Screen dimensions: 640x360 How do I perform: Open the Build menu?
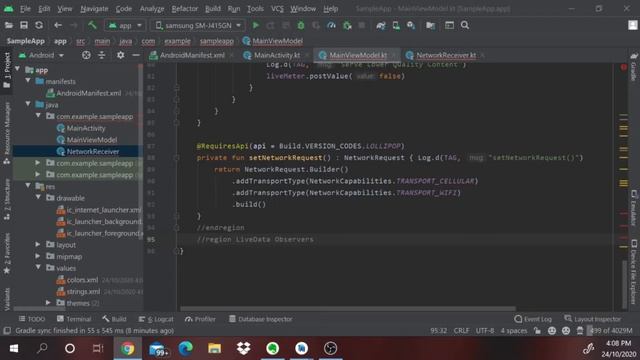click(213, 9)
